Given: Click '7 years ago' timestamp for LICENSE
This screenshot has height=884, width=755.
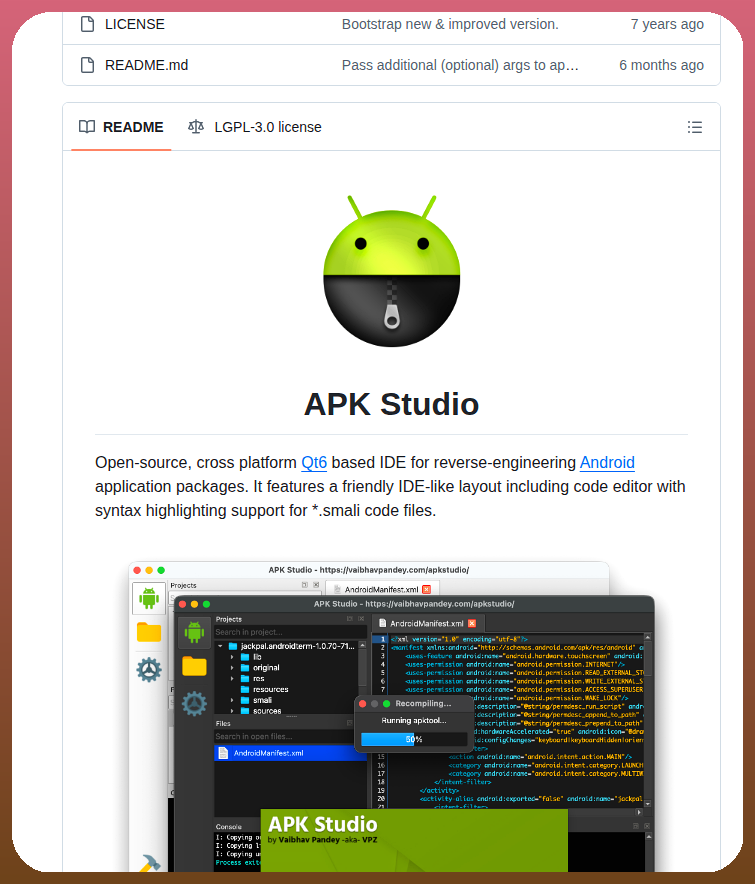Looking at the screenshot, I should (x=667, y=24).
